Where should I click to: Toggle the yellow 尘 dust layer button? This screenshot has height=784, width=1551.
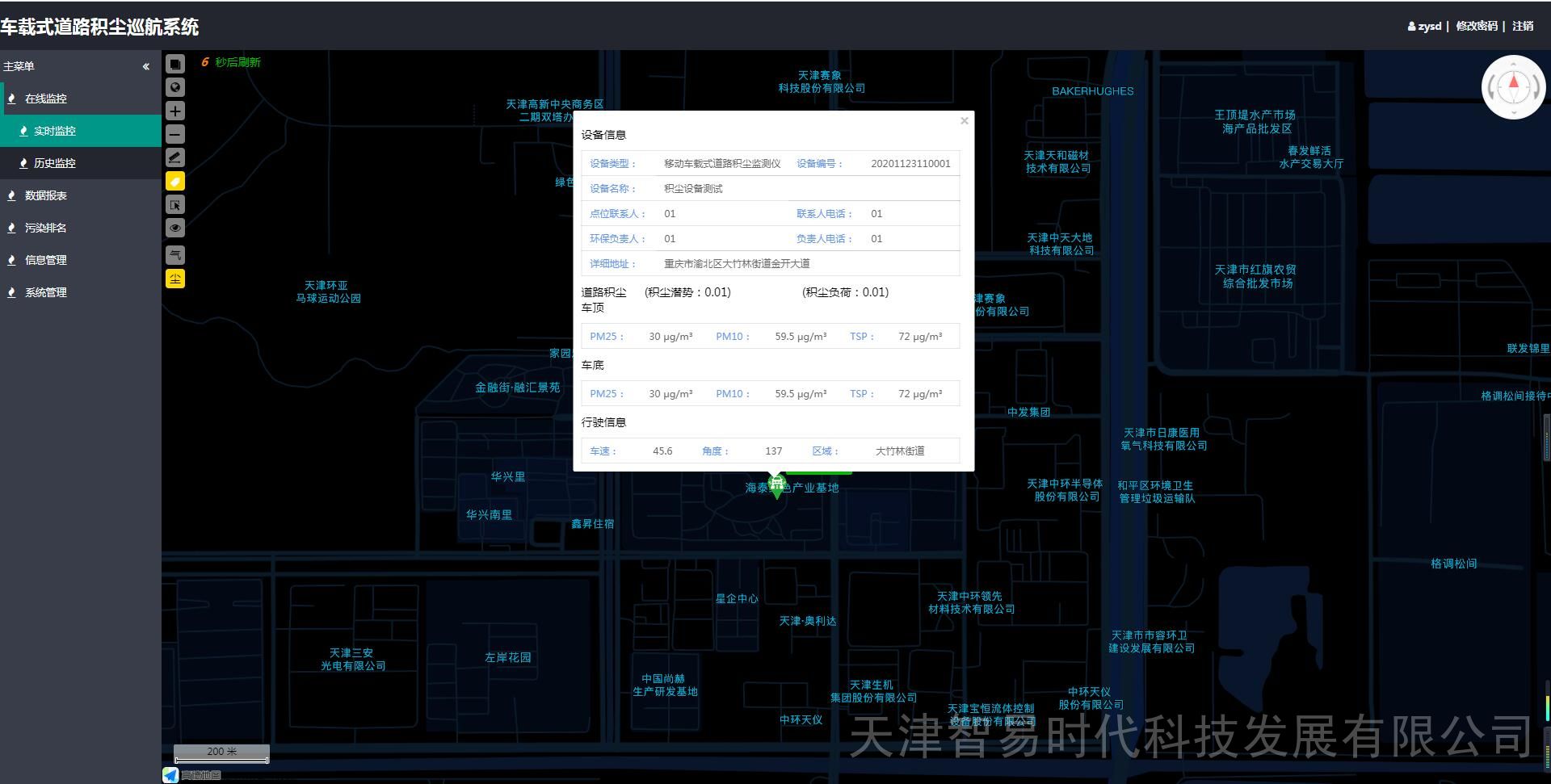click(x=175, y=279)
